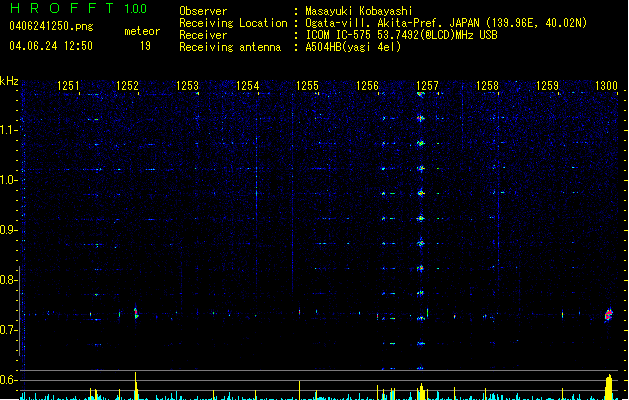Click the 1251 time marker
The height and width of the screenshot is (400, 629).
tap(68, 85)
